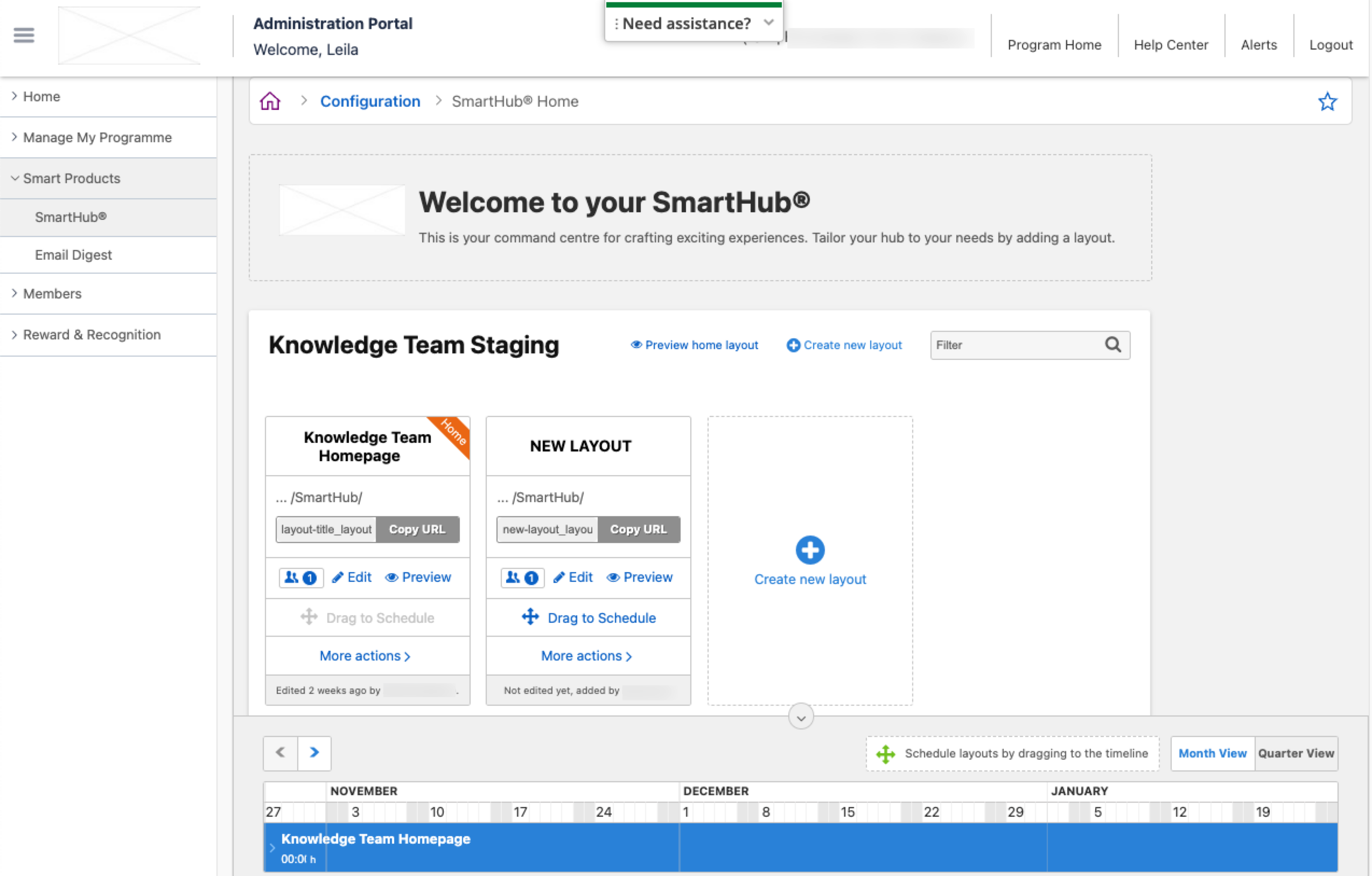Click the favorite star icon
1372x876 pixels.
1327,101
